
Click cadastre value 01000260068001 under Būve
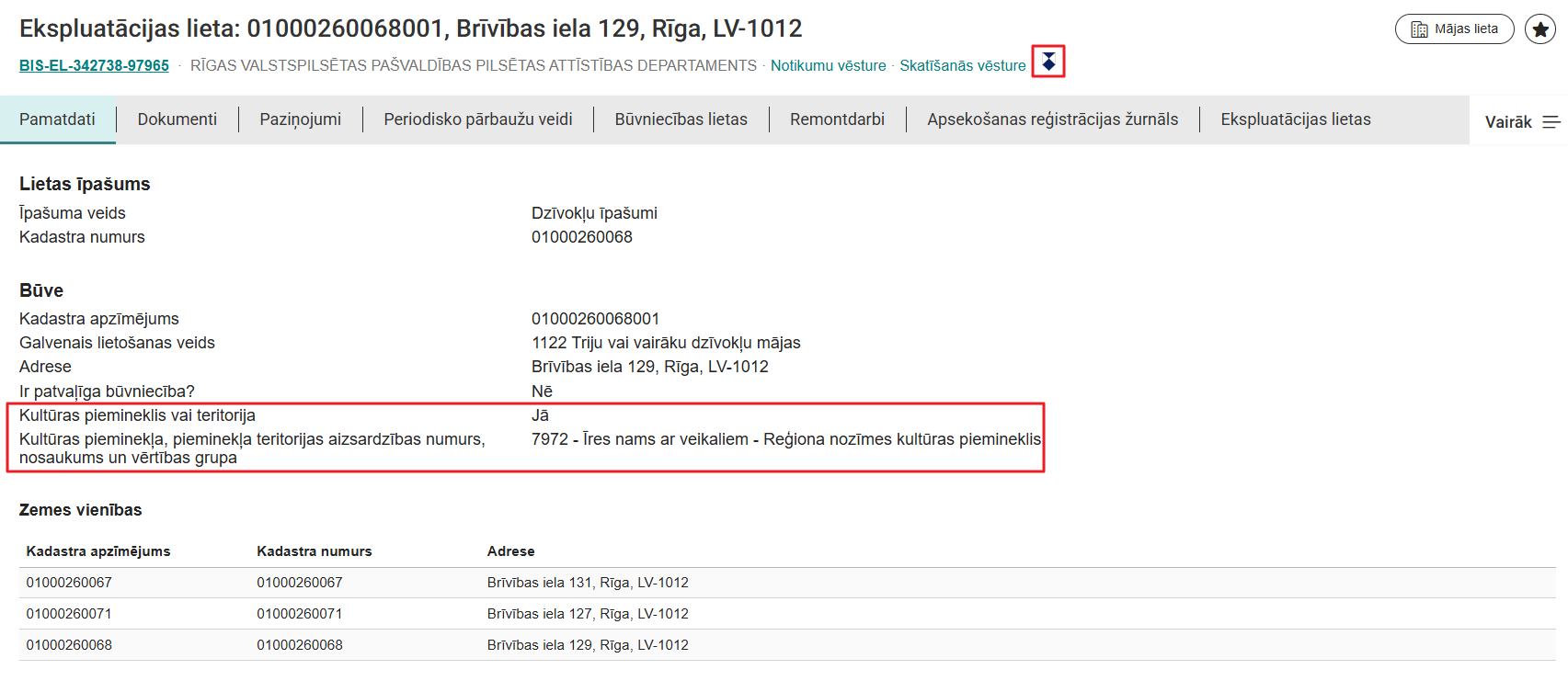[x=595, y=319]
